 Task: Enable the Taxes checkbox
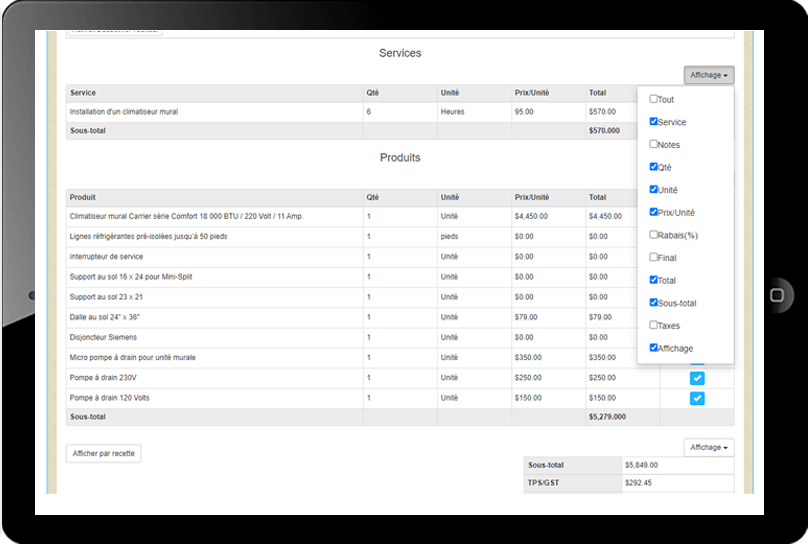(653, 325)
